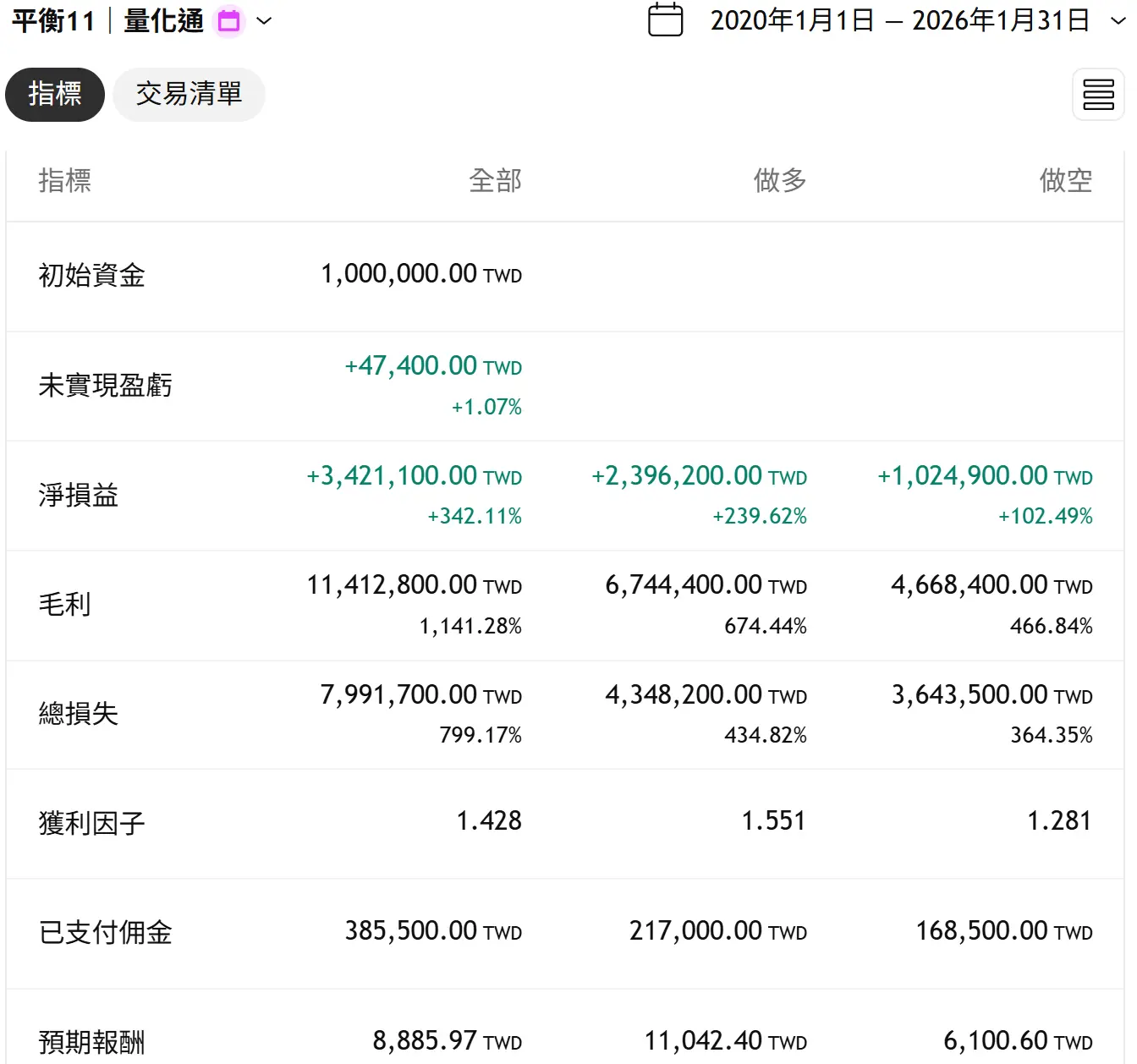The image size is (1137, 1064).
Task: Select the 做空 column header
Action: click(1065, 180)
